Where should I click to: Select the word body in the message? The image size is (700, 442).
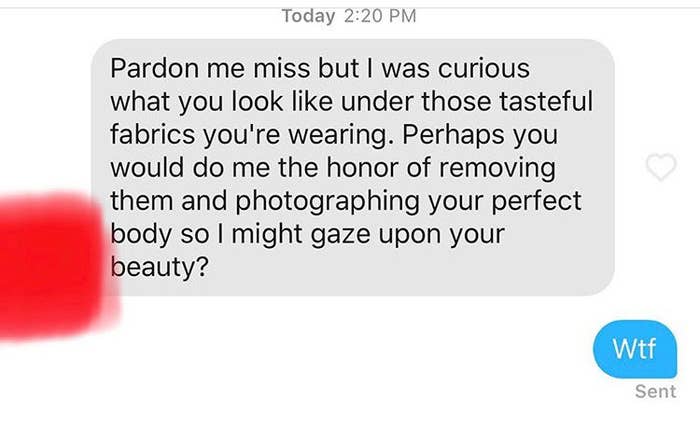click(x=141, y=234)
